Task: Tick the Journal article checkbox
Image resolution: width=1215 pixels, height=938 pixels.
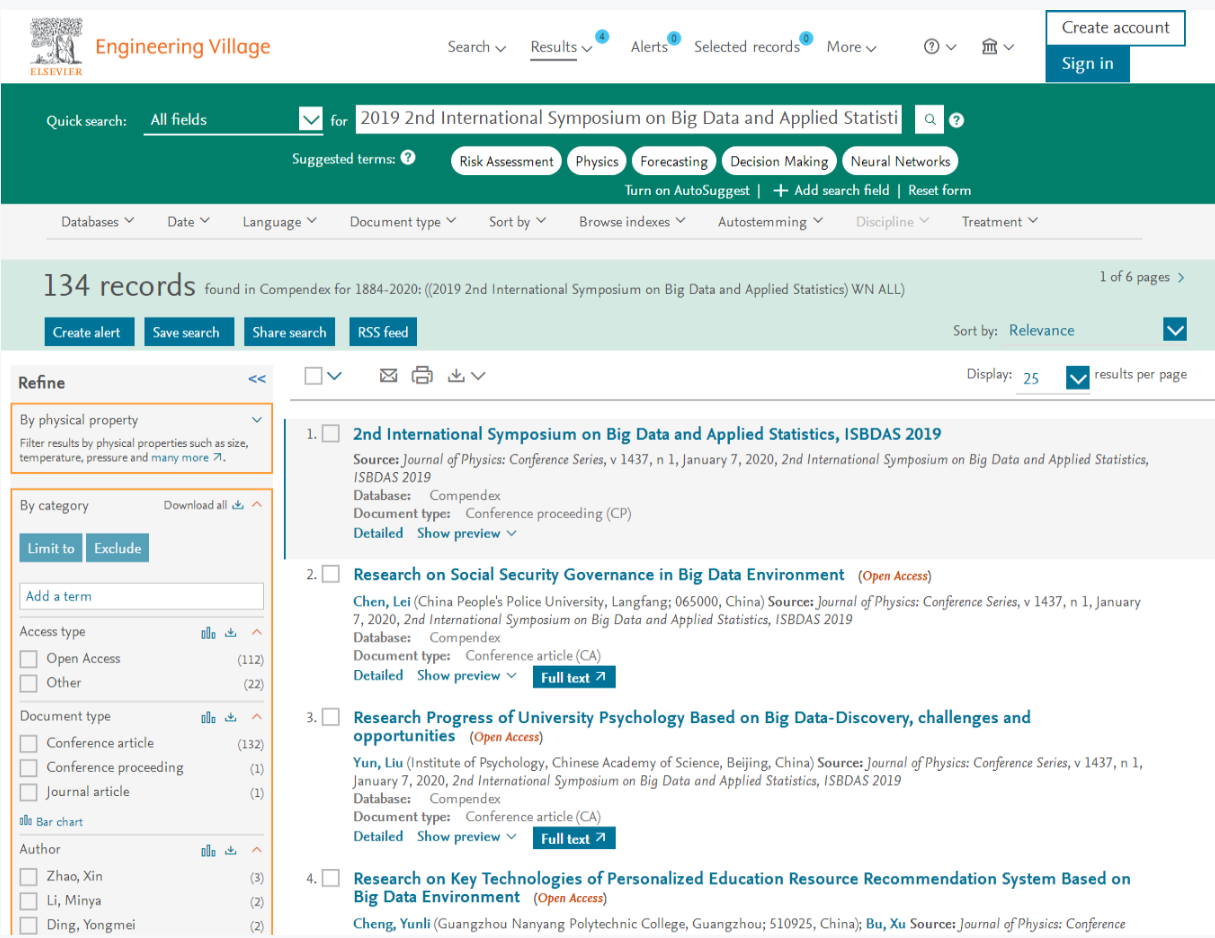Action: tap(29, 792)
